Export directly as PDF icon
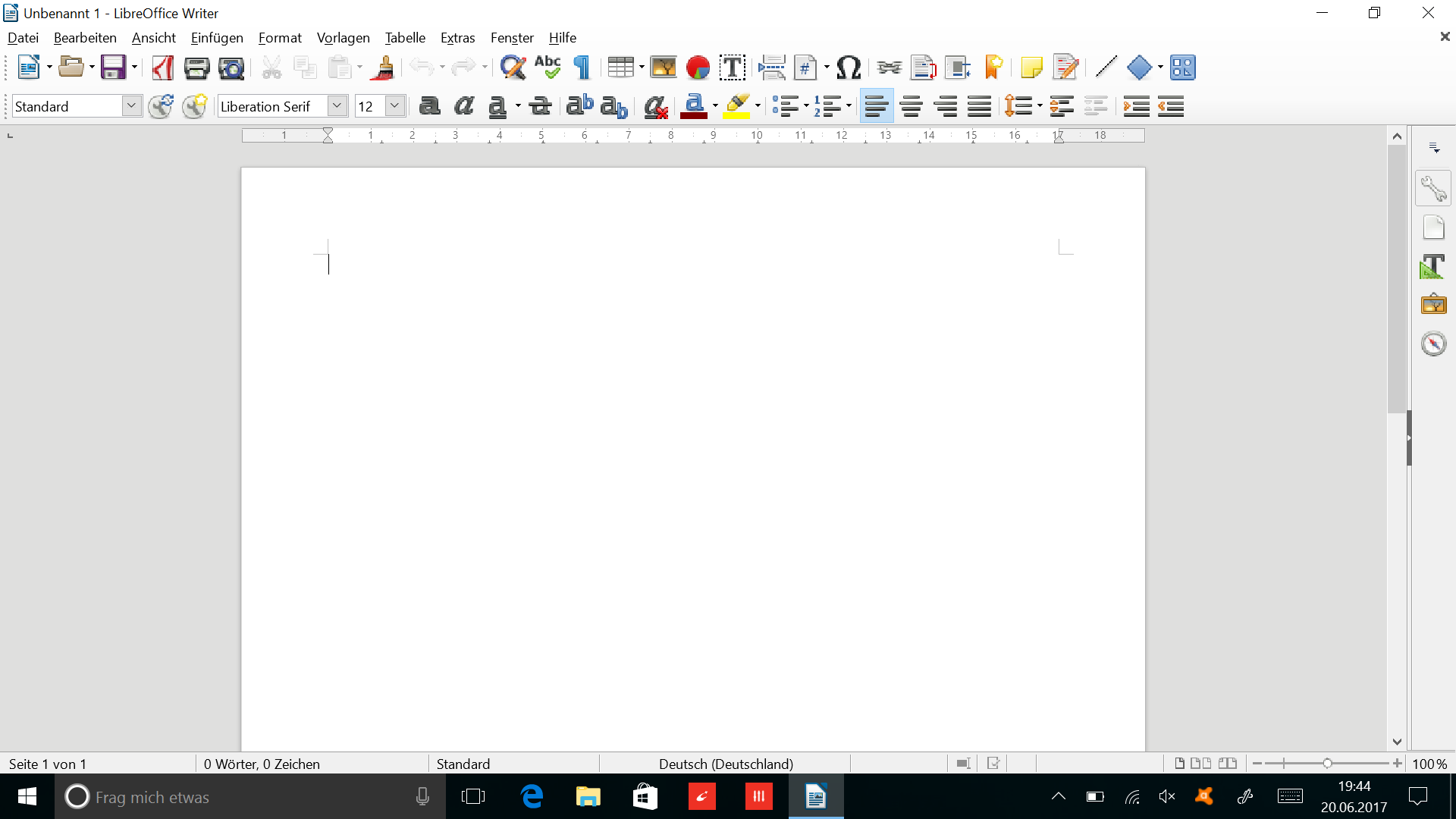 coord(163,68)
